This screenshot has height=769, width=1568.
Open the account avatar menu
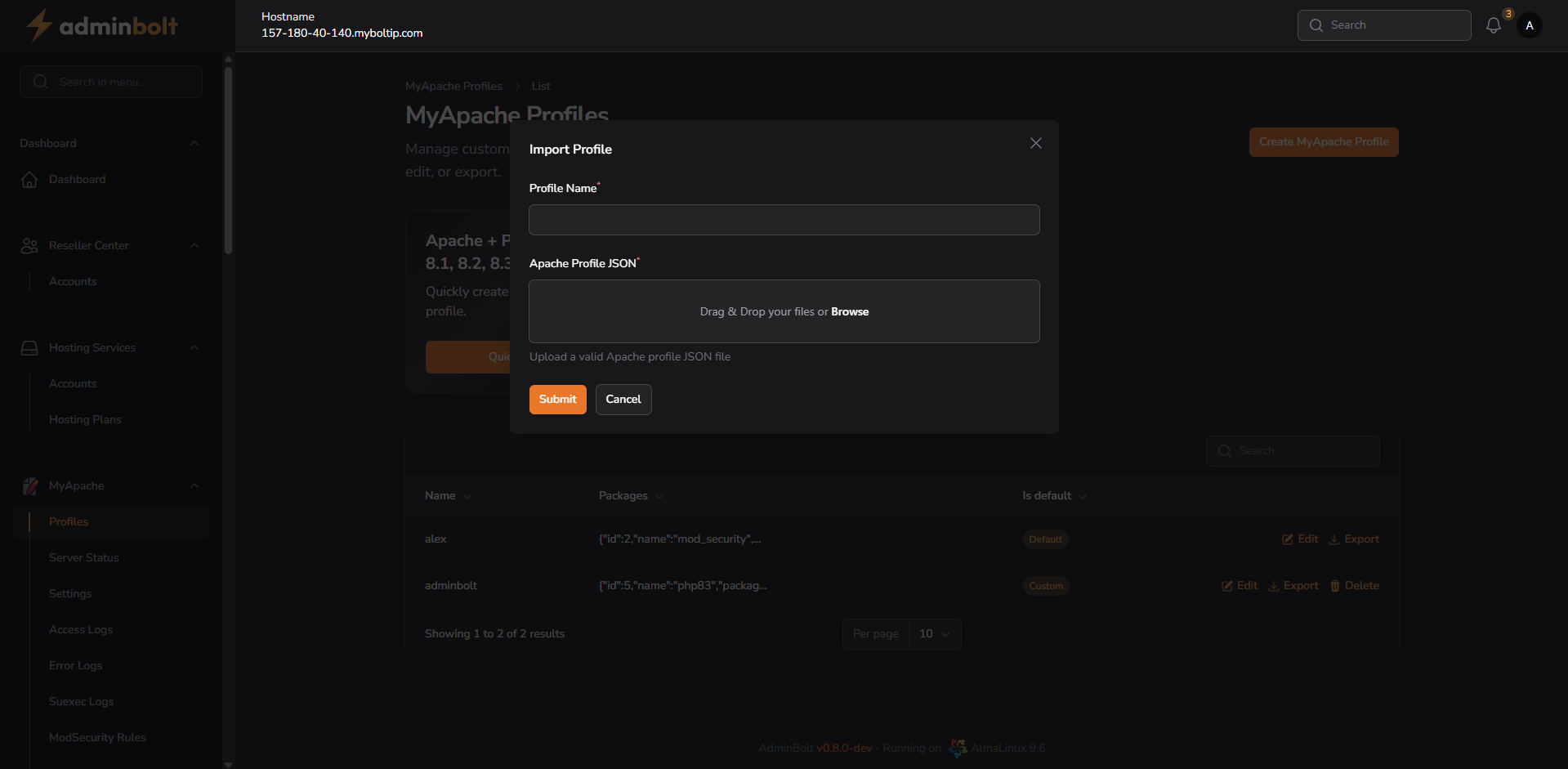pyautogui.click(x=1530, y=25)
